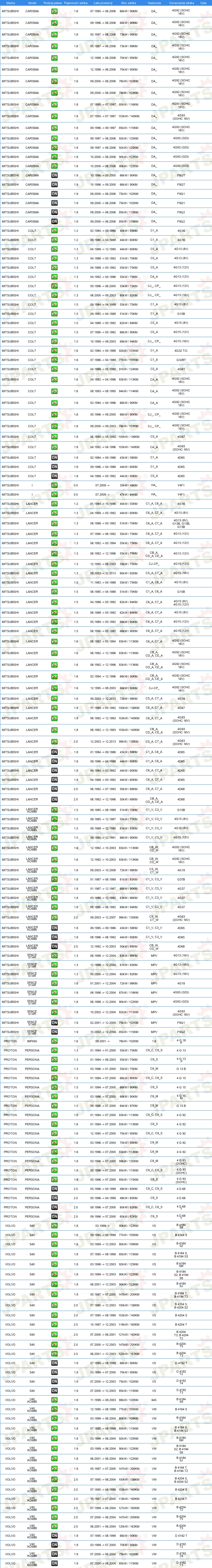Select SPACE STAR engine code F9Q1
The image size is (212, 1568).
coord(181,1023)
